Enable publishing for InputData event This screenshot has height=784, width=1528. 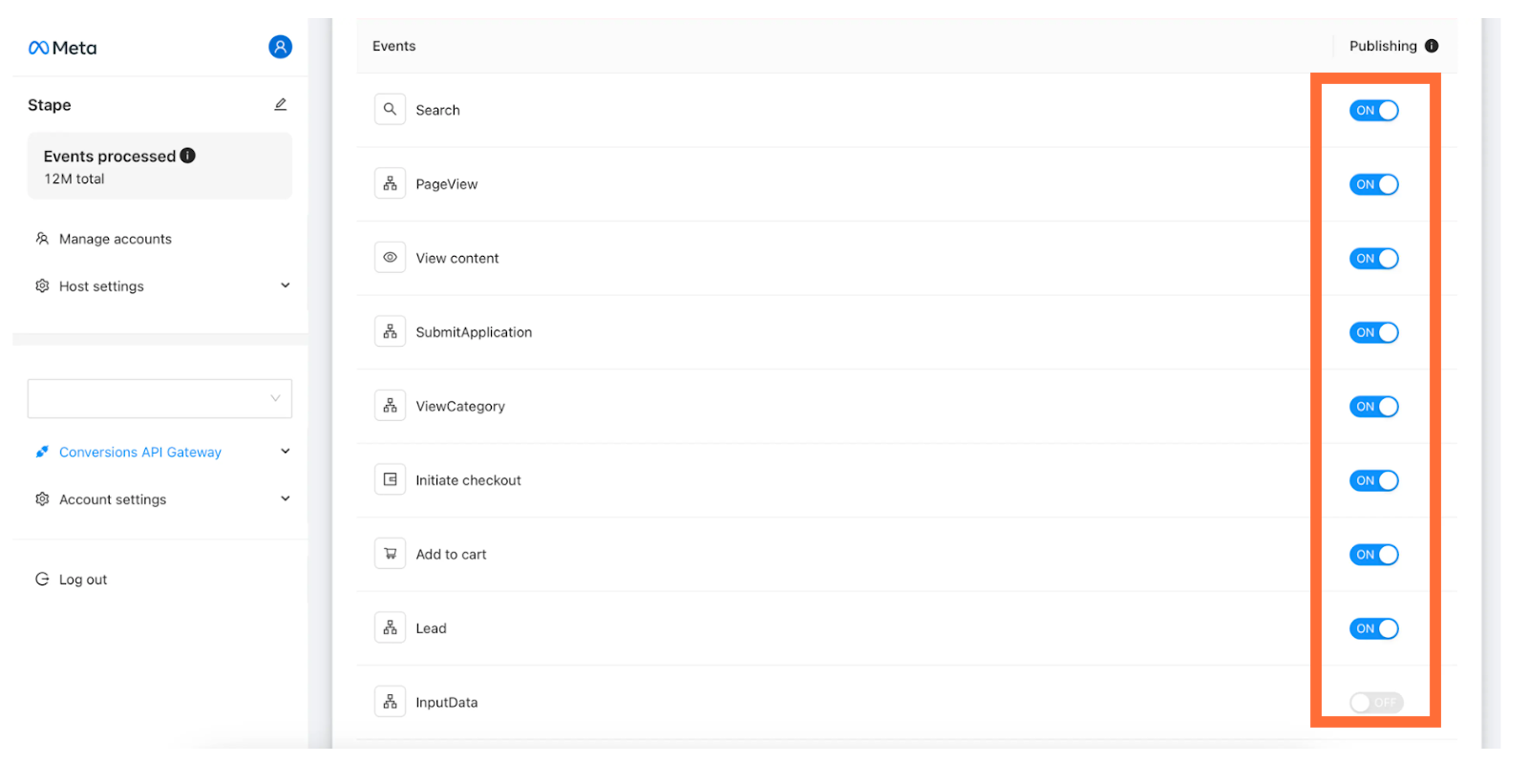(1376, 703)
